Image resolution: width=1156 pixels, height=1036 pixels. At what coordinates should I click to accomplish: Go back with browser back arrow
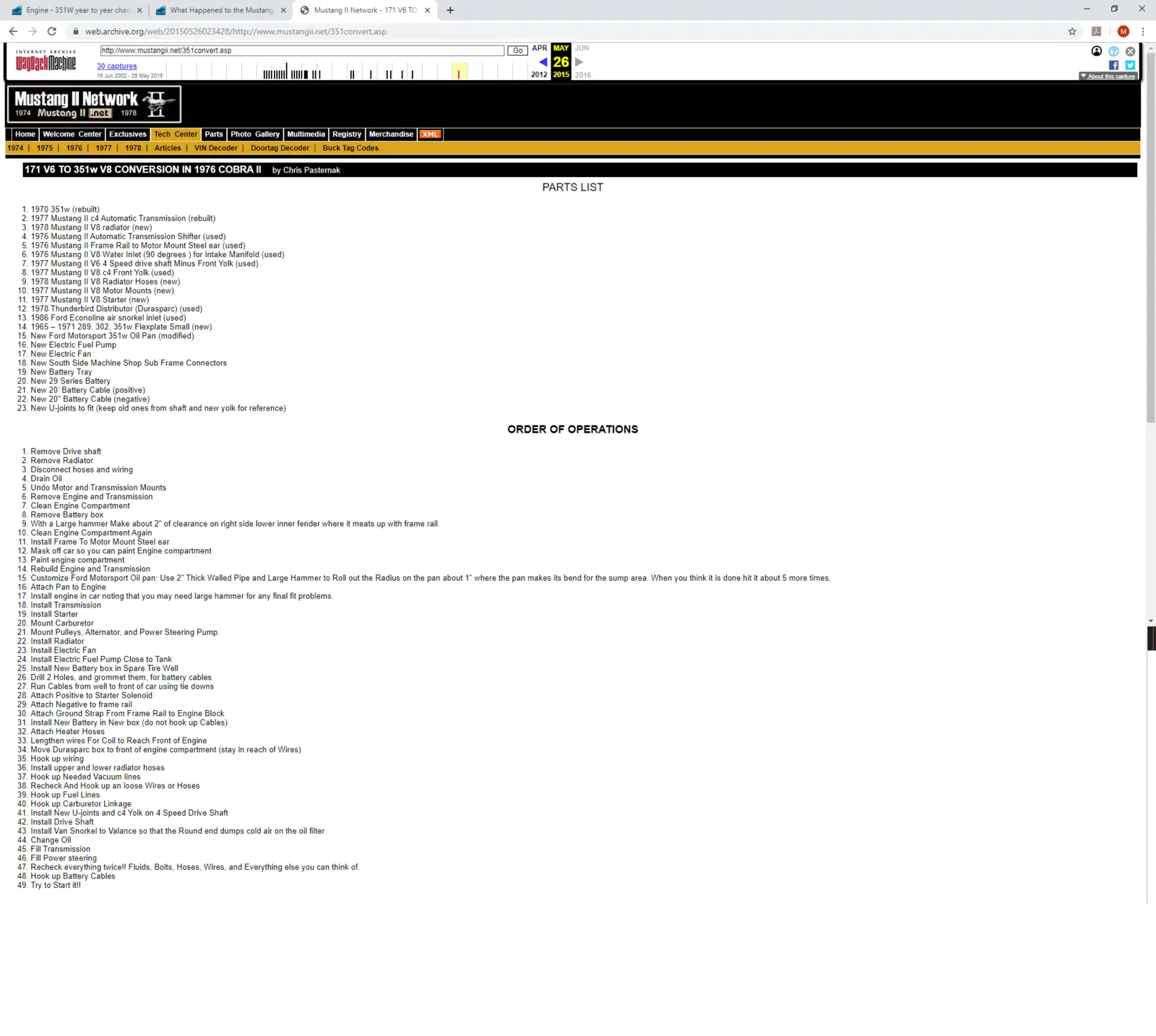tap(13, 31)
